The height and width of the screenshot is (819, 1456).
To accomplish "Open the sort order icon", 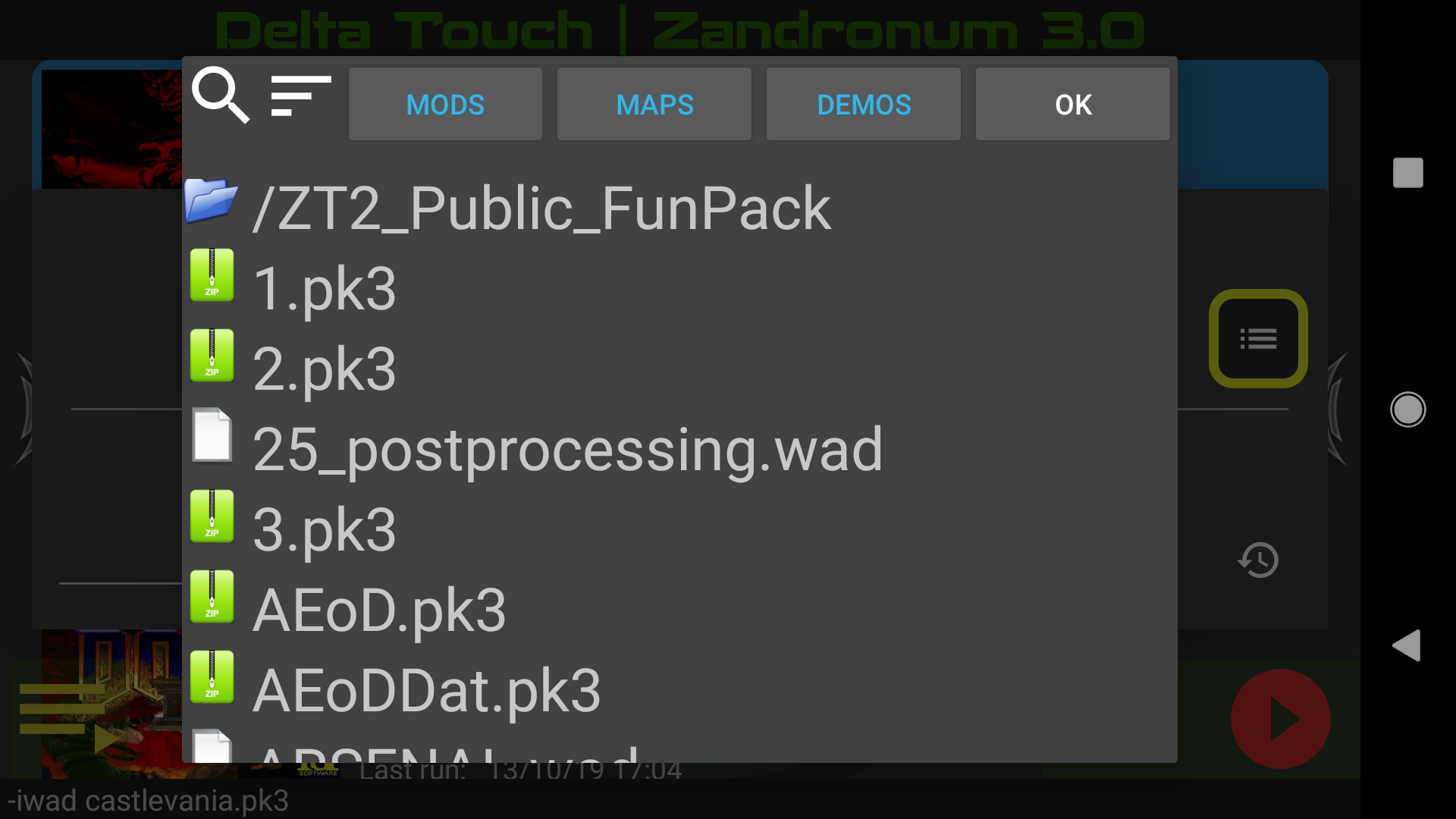I will tap(301, 96).
